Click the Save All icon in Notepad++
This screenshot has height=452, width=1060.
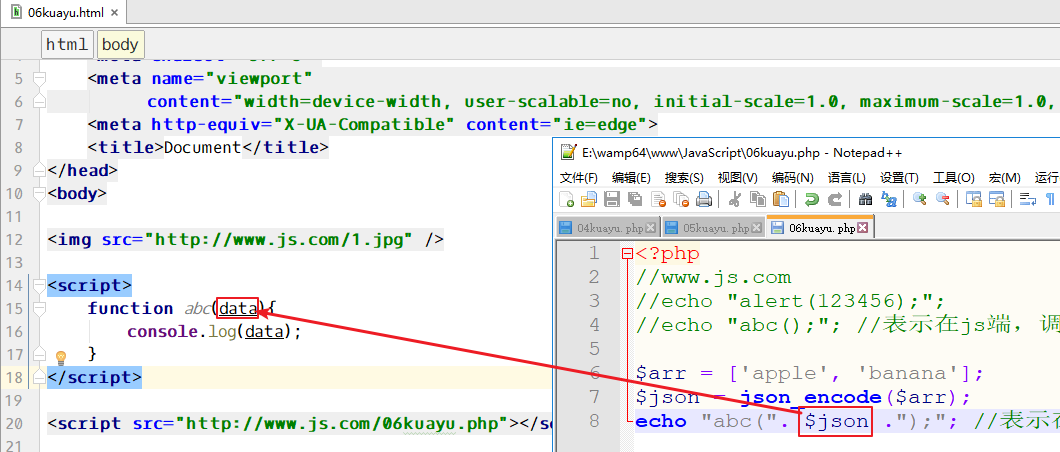[635, 199]
